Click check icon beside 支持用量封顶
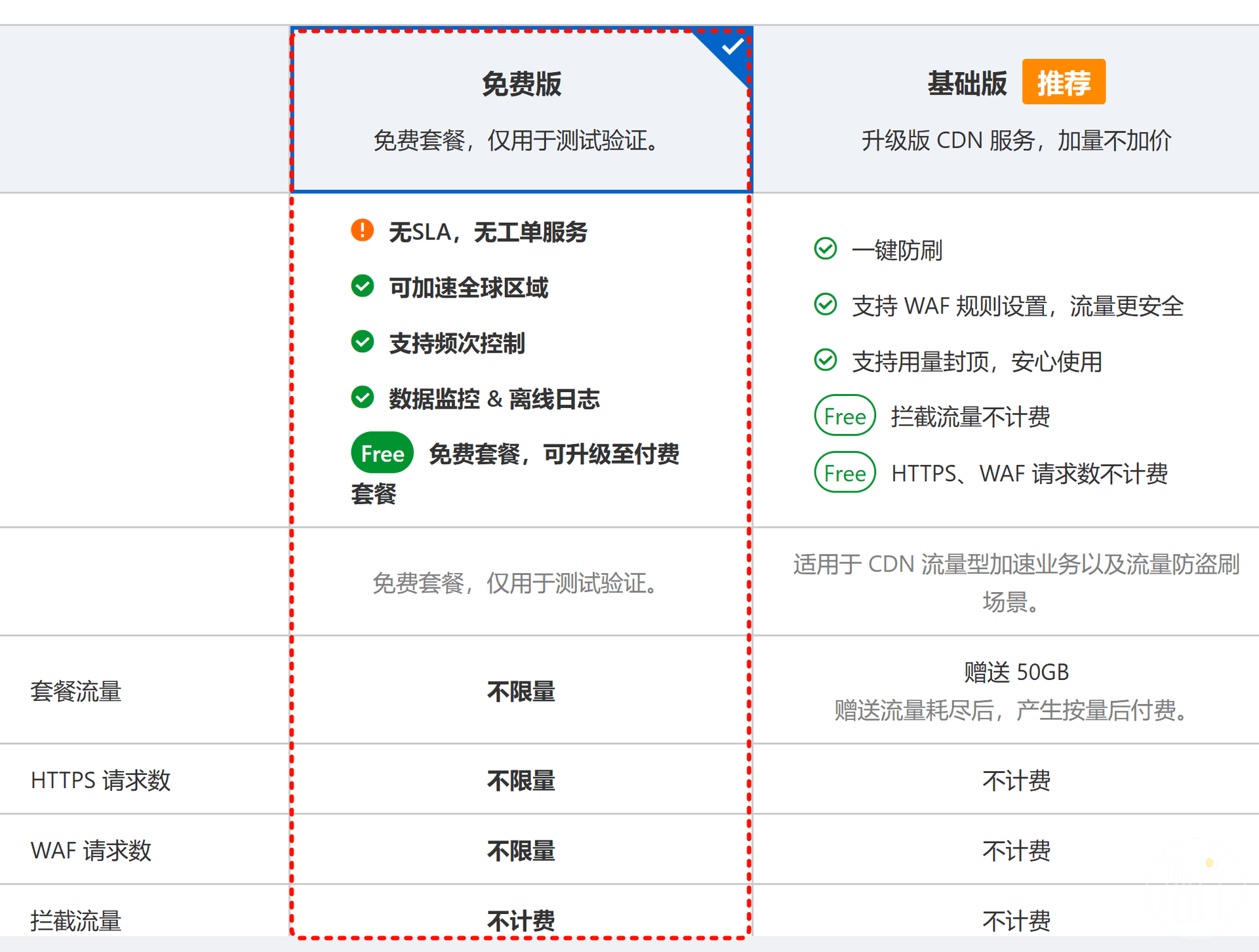 pyautogui.click(x=825, y=361)
